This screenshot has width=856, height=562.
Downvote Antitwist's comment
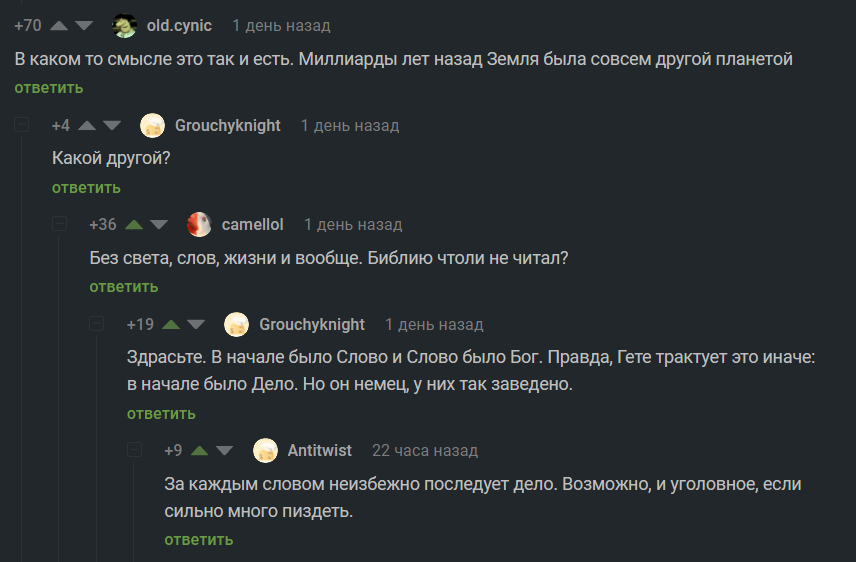point(224,451)
